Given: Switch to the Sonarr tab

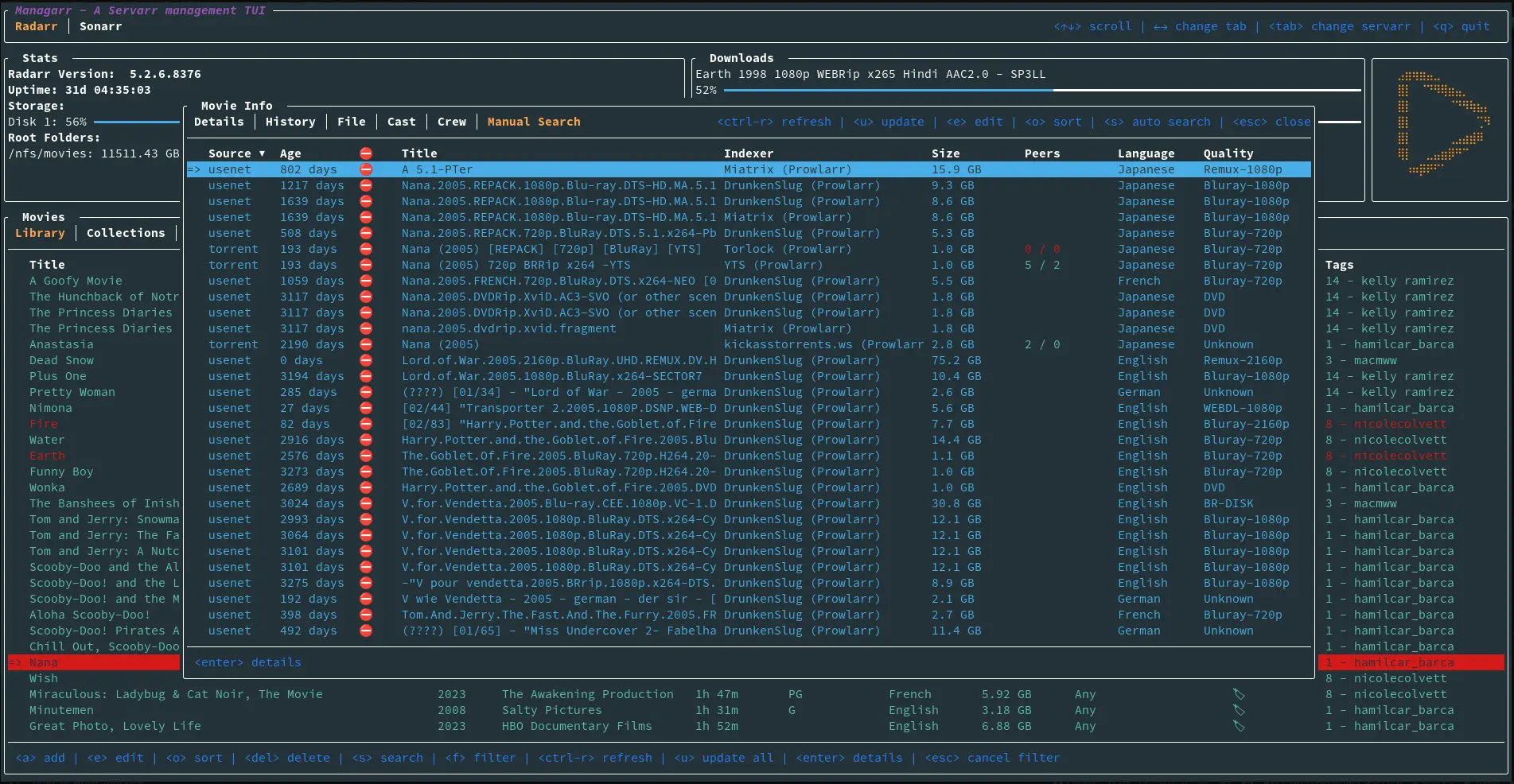Looking at the screenshot, I should coord(101,26).
